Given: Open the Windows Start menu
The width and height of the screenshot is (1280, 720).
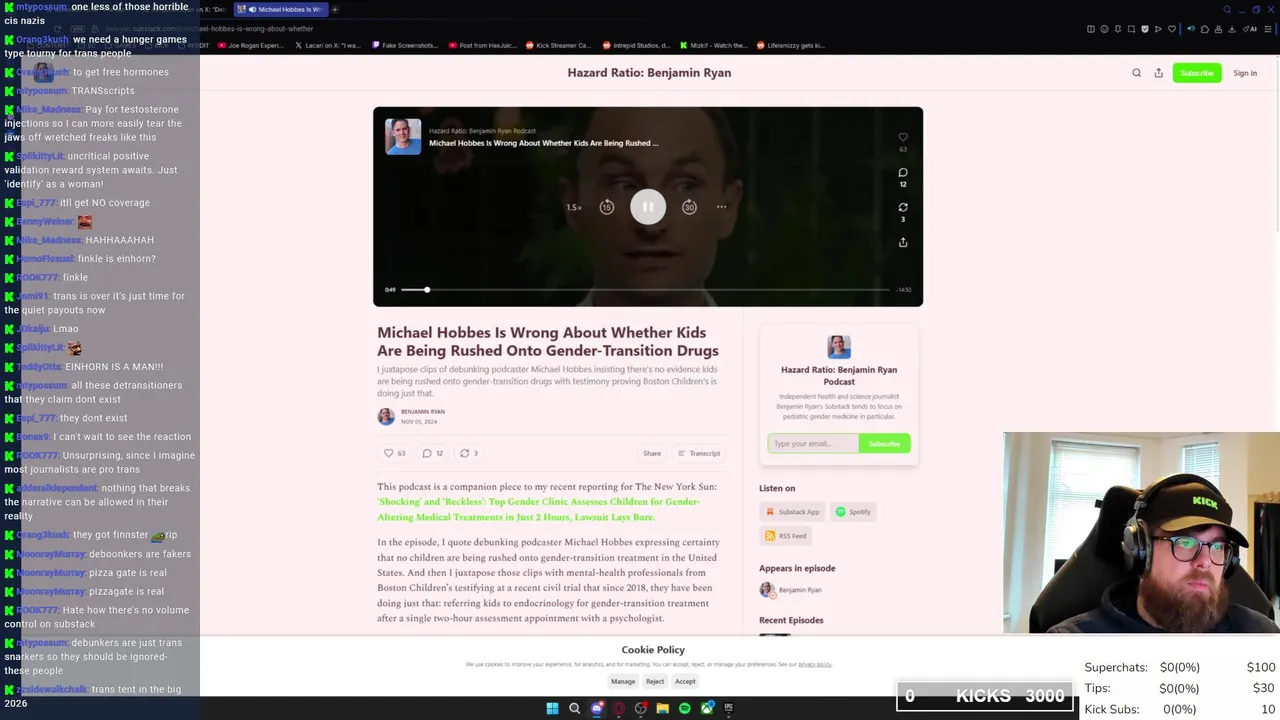Looking at the screenshot, I should pos(552,708).
